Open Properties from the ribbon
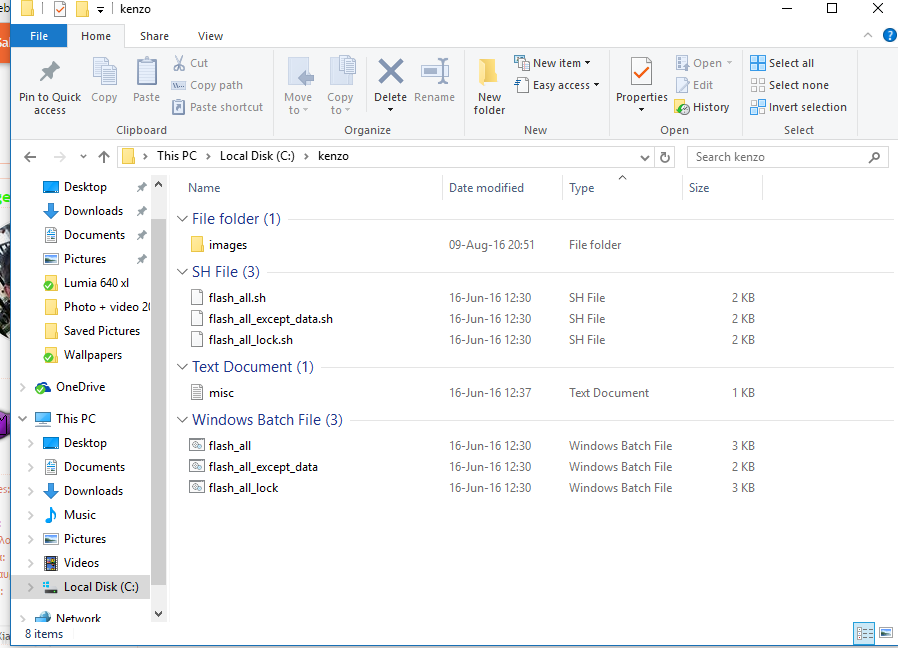 (641, 74)
